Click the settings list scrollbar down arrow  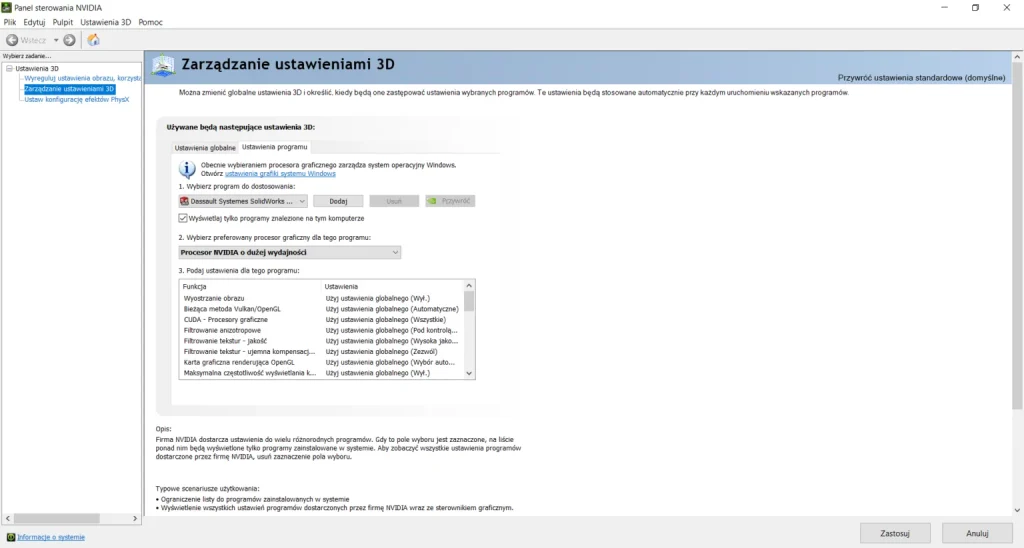[x=469, y=373]
